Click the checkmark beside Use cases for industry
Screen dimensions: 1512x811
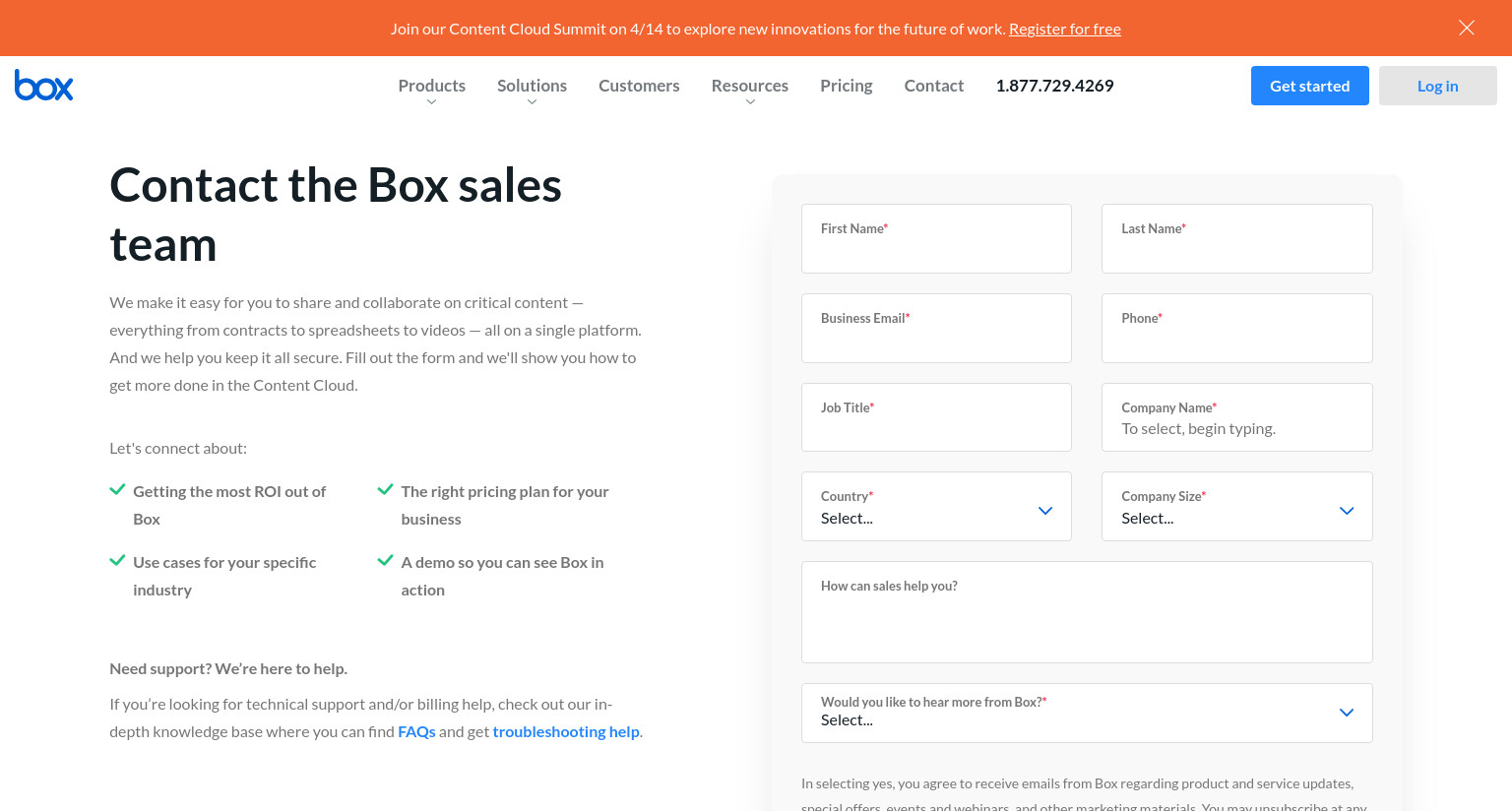coord(117,560)
